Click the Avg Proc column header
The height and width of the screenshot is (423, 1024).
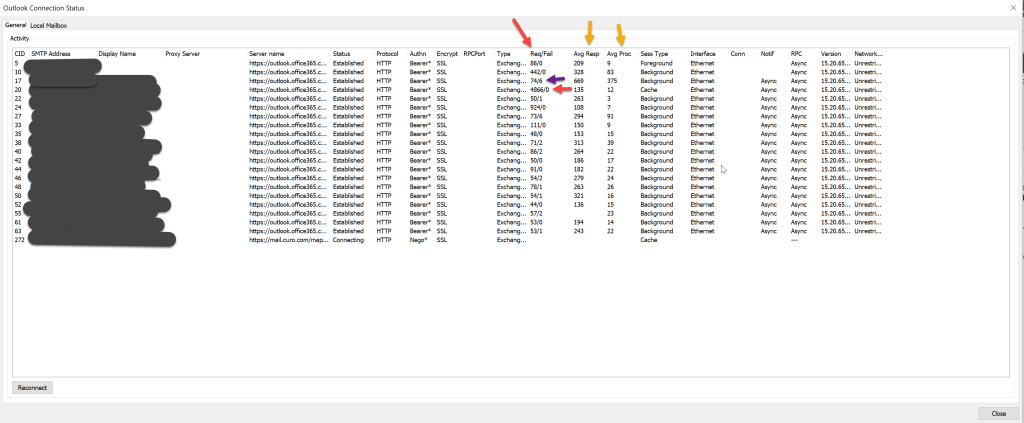619,53
